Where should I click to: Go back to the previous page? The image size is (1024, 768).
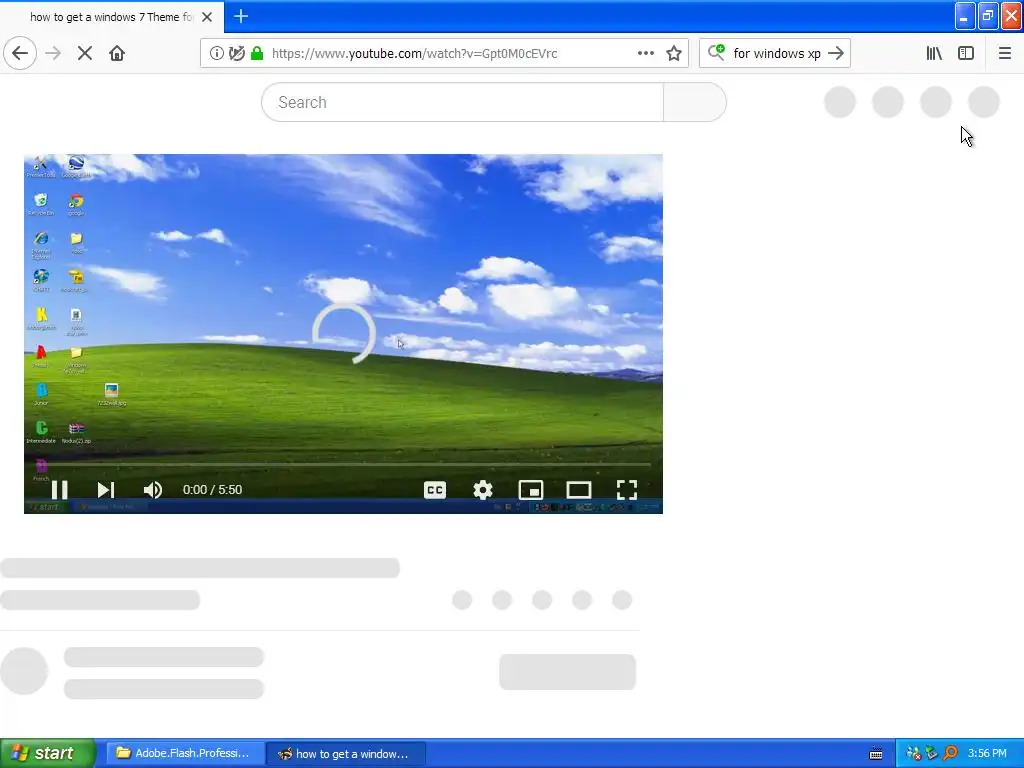pos(20,54)
